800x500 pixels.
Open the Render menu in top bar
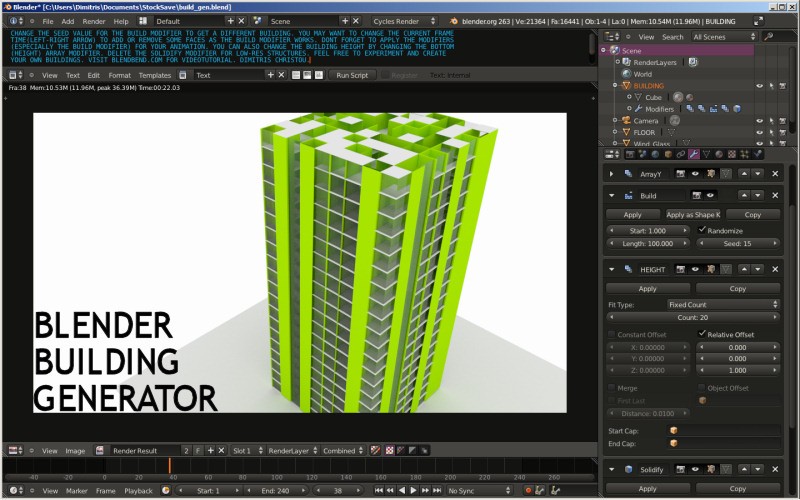94,21
